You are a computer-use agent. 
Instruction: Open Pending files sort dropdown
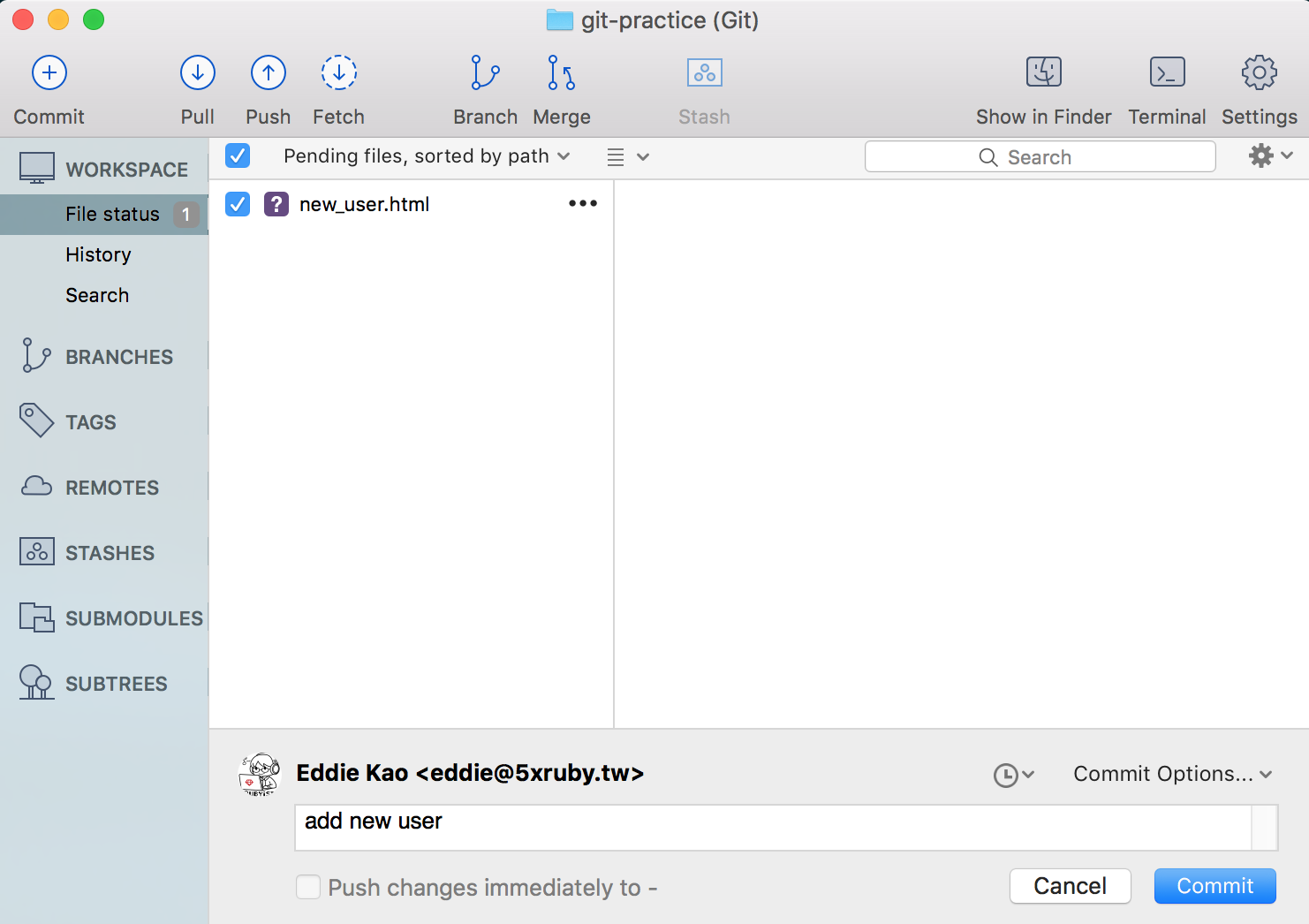[x=427, y=156]
